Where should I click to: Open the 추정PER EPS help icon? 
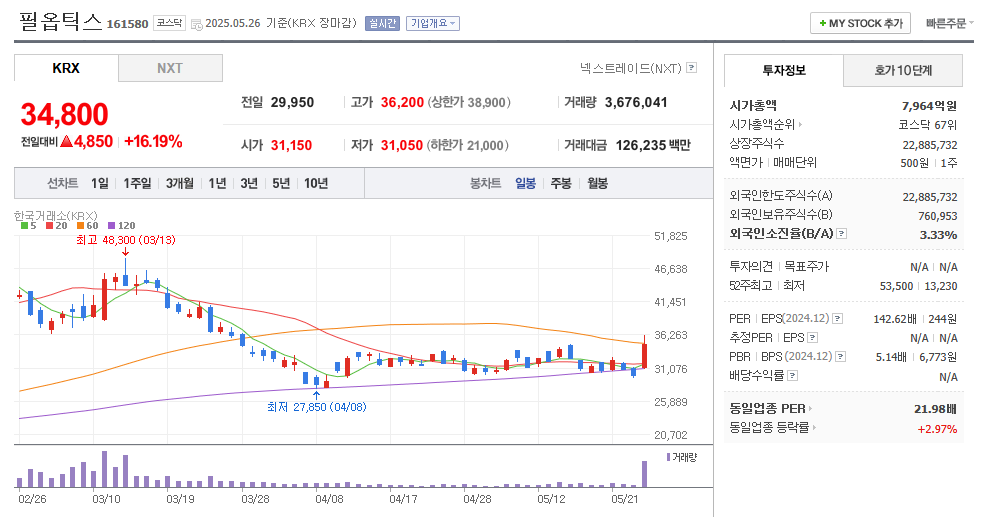click(x=812, y=338)
